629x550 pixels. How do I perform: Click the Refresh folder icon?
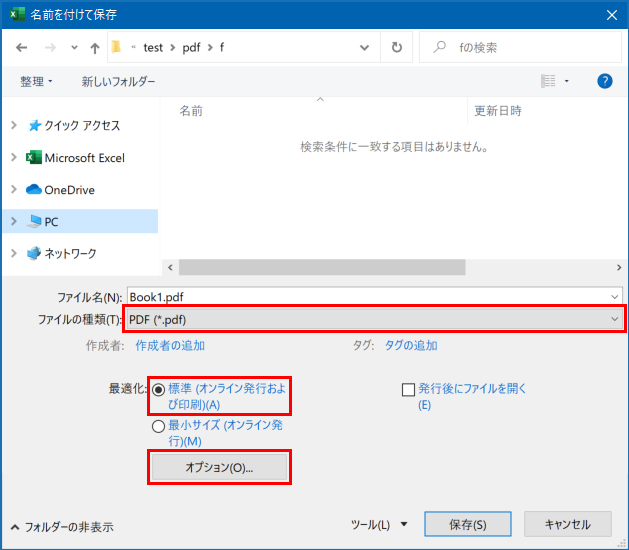click(x=397, y=47)
